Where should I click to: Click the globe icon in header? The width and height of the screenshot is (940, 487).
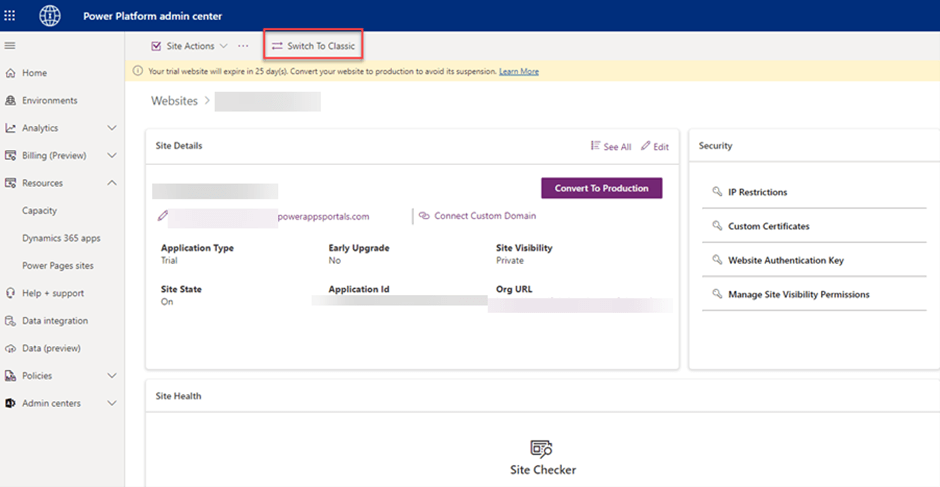tap(50, 16)
